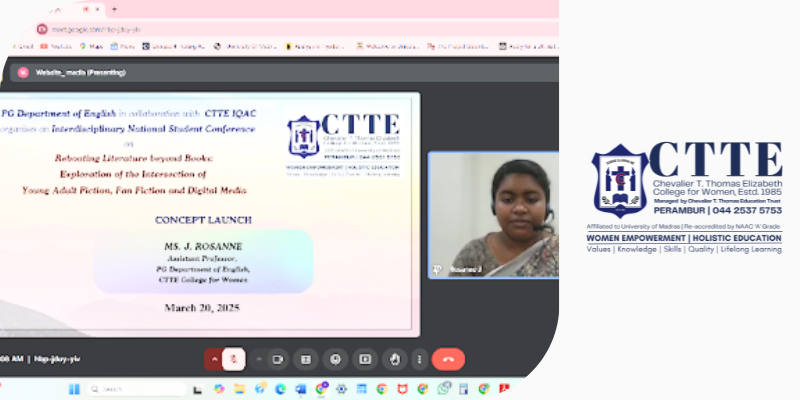Screen dimensions: 800x400
Task: Open the University bookmark
Action: pyautogui.click(x=245, y=46)
